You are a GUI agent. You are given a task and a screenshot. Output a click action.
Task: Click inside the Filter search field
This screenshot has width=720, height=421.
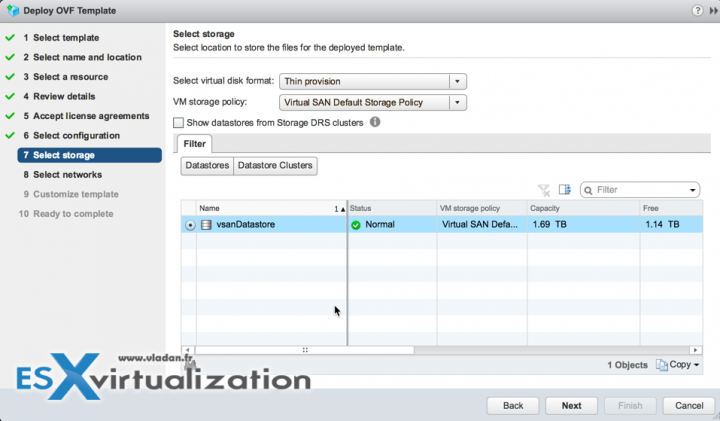(x=640, y=190)
